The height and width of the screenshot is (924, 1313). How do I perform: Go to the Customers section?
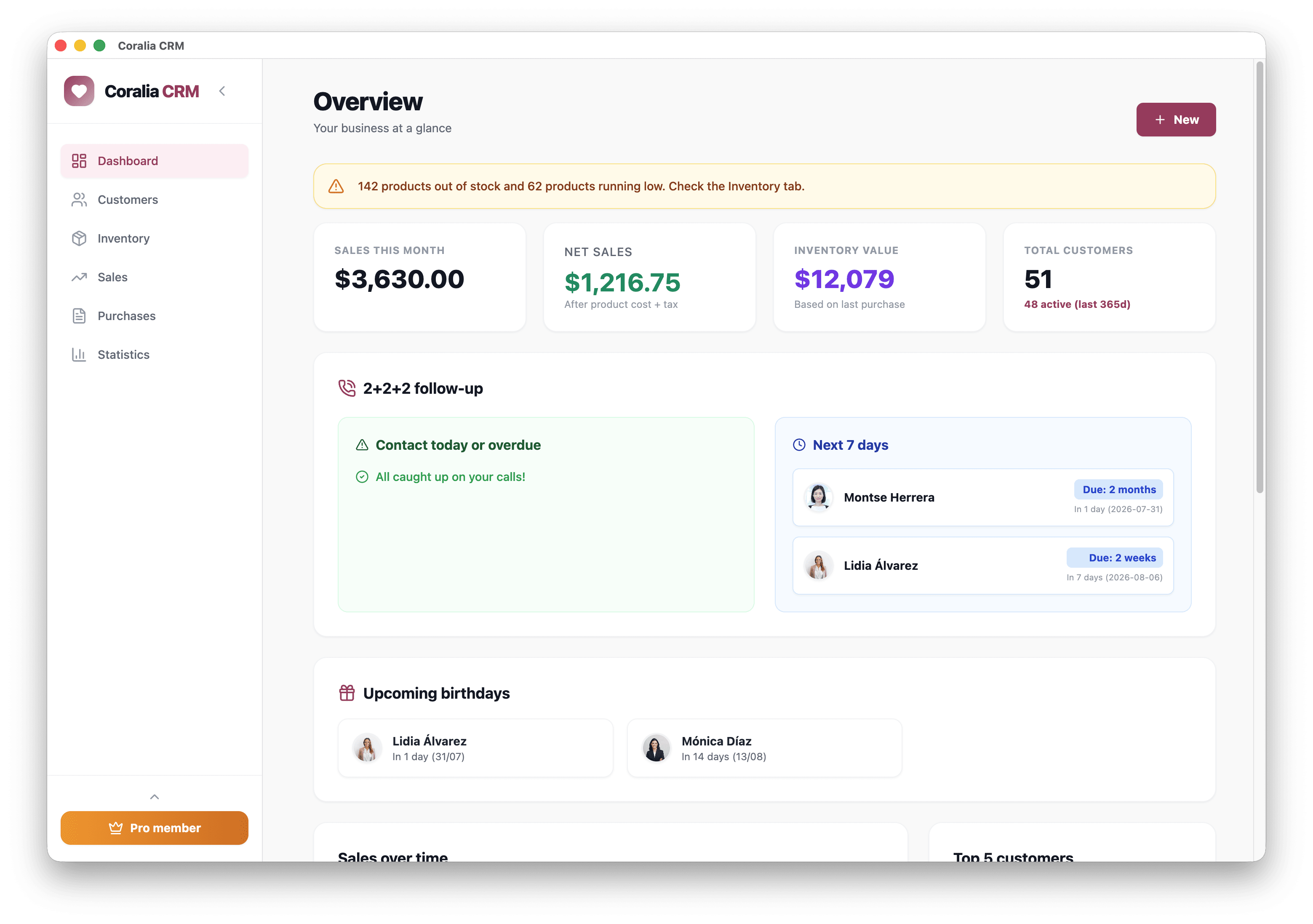pyautogui.click(x=155, y=200)
